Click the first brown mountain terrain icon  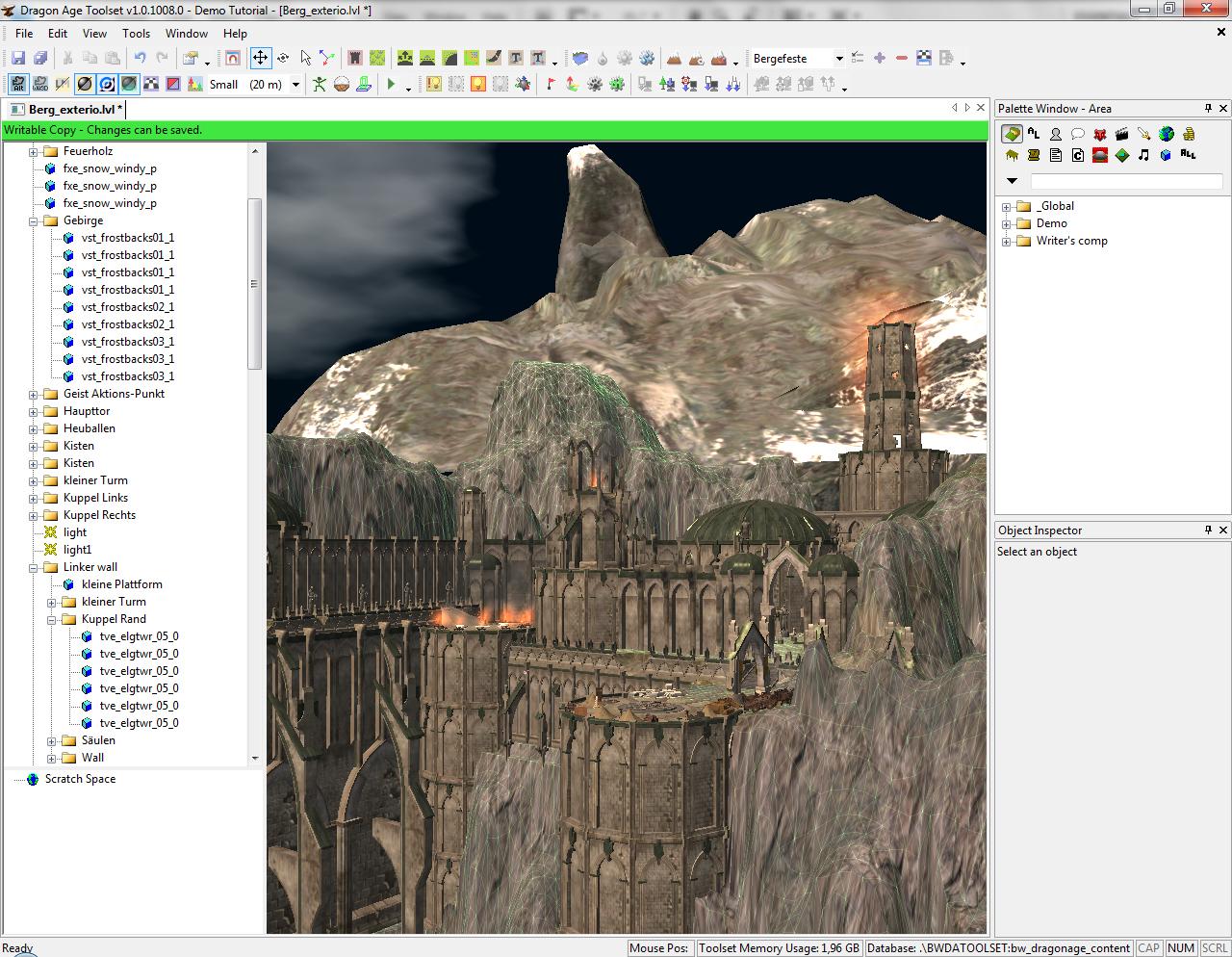pyautogui.click(x=674, y=59)
